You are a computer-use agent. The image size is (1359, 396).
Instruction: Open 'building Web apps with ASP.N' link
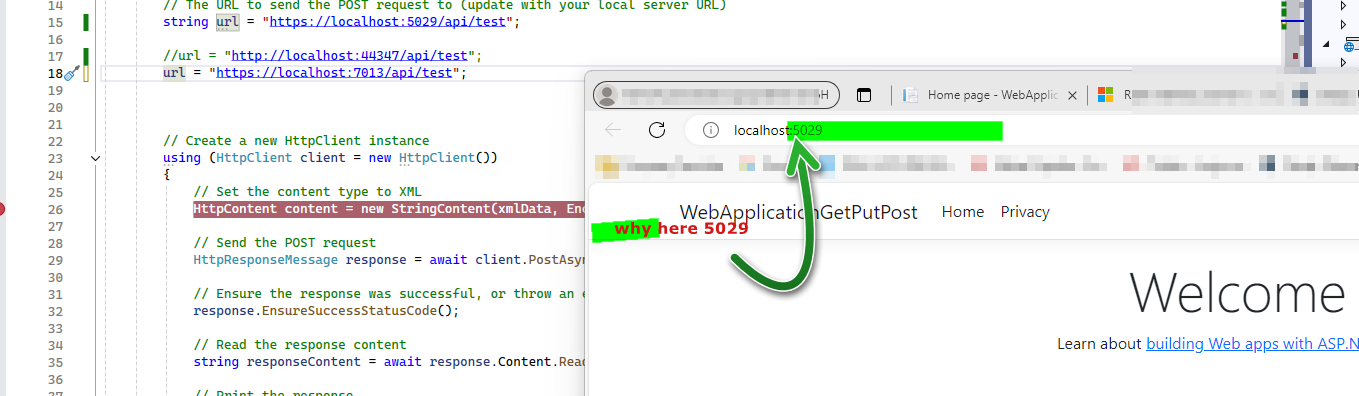point(1252,344)
